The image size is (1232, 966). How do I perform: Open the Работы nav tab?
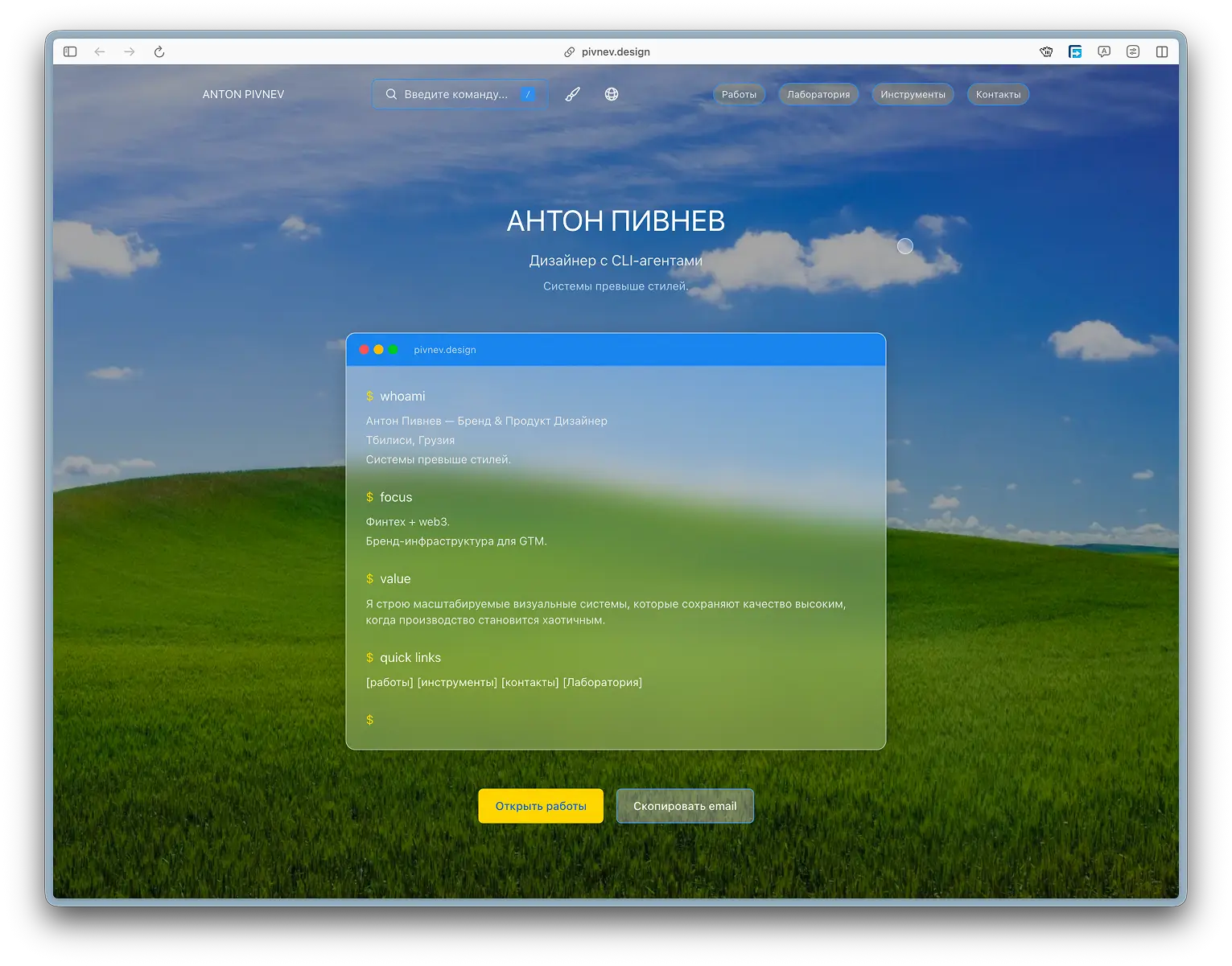coord(739,94)
